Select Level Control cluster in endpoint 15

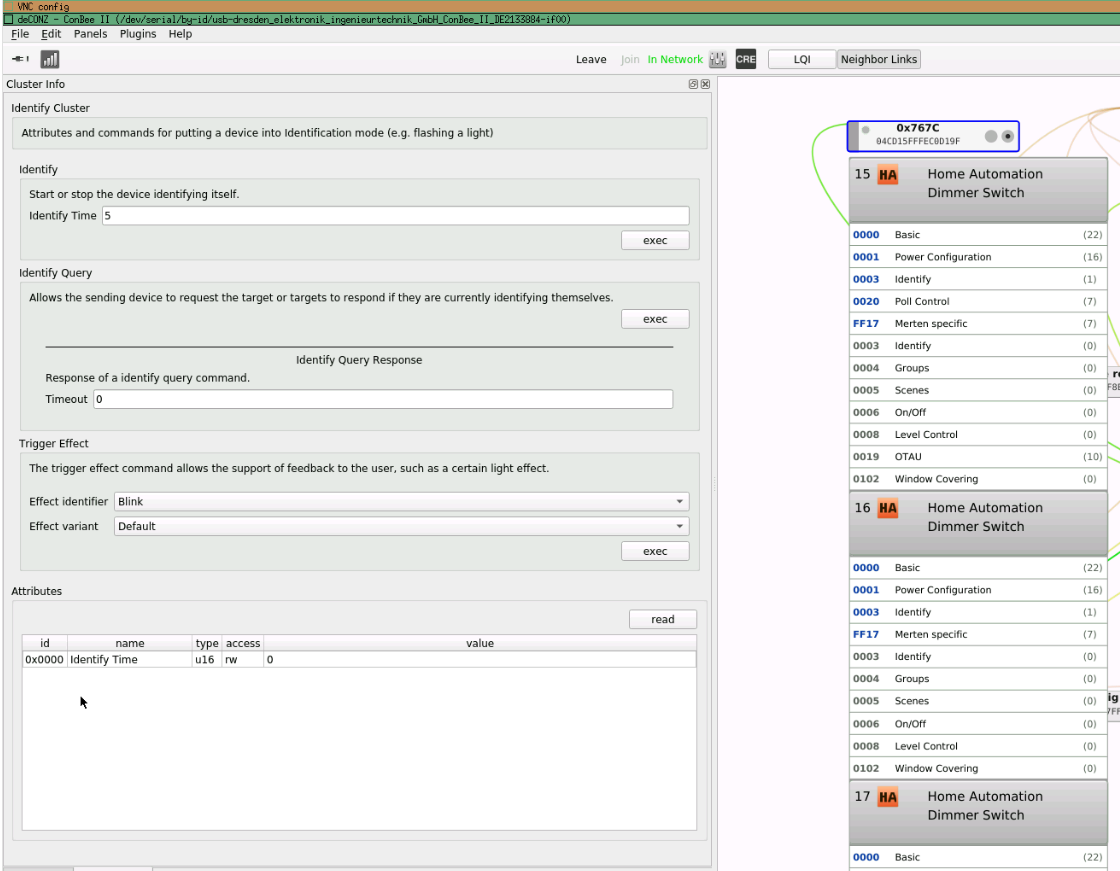[978, 434]
